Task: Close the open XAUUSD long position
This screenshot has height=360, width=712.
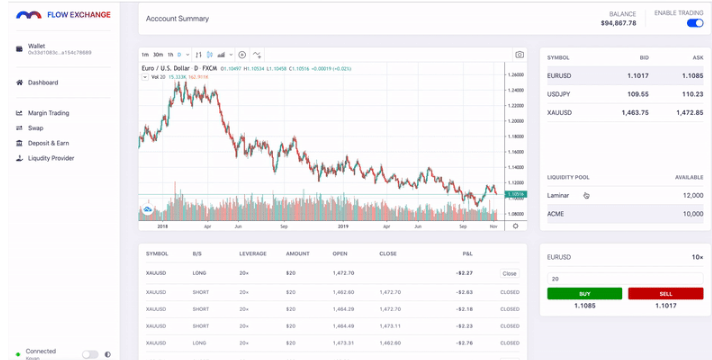Action: [509, 274]
